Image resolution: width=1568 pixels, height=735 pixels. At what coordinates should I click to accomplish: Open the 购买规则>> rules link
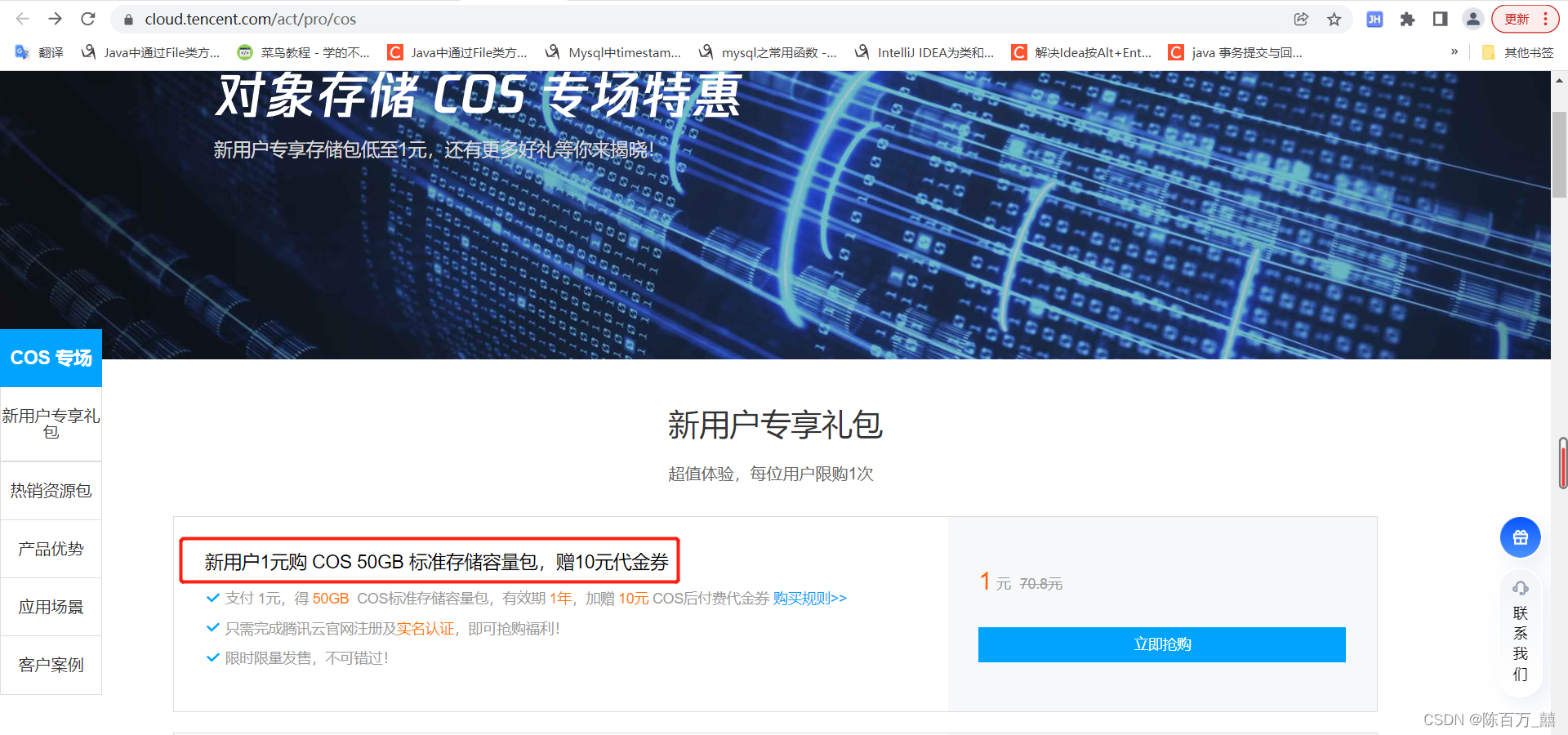click(809, 599)
